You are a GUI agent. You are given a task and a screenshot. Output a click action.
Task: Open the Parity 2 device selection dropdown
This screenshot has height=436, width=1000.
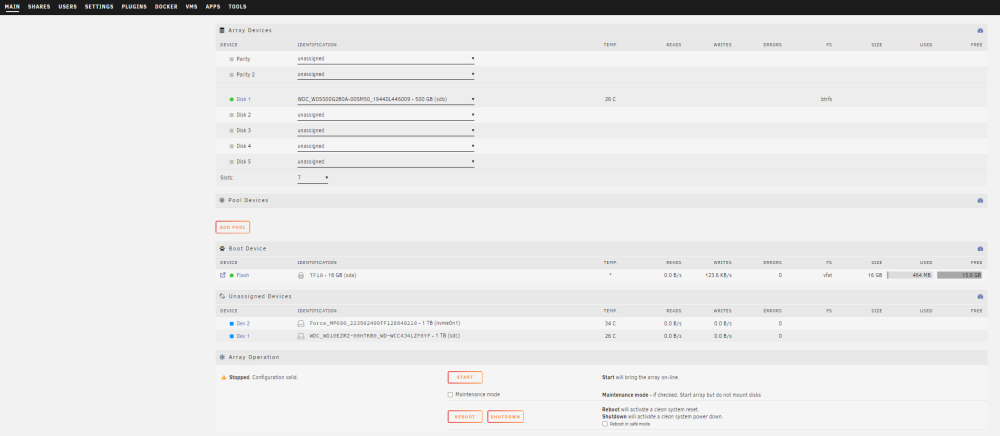(386, 75)
